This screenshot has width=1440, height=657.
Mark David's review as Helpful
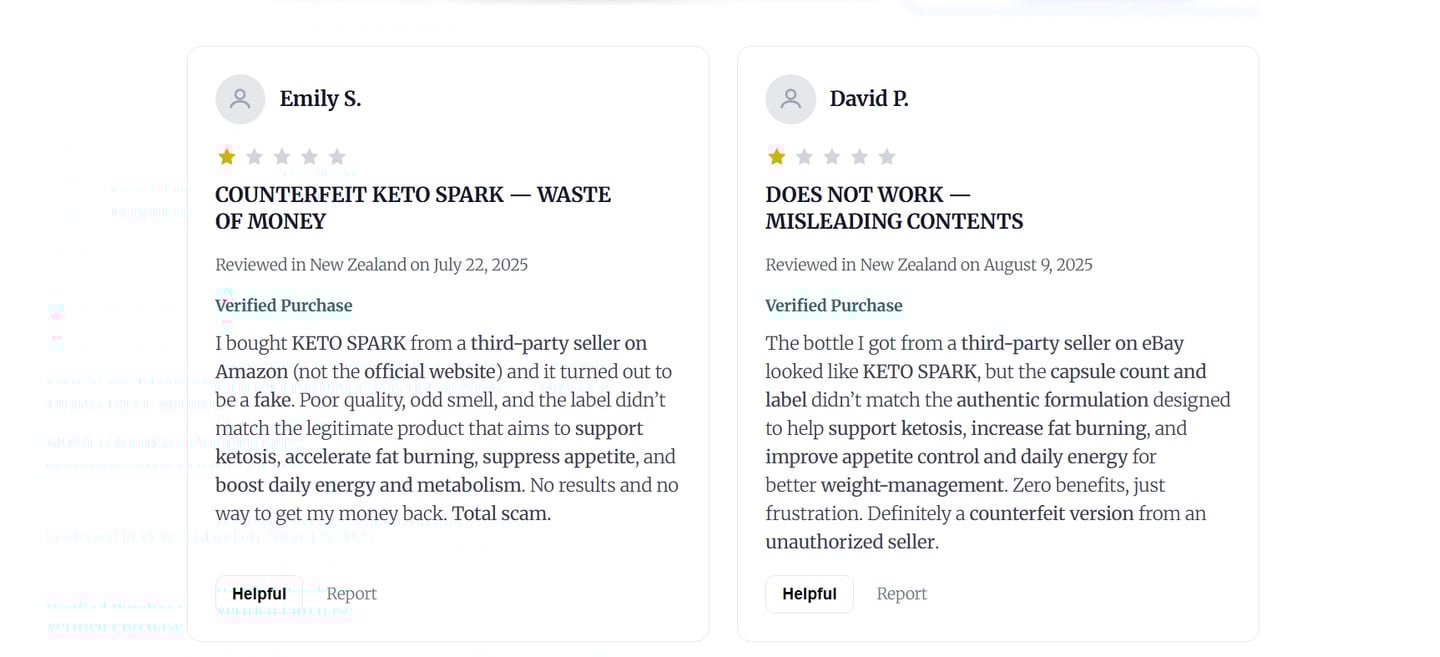point(809,594)
